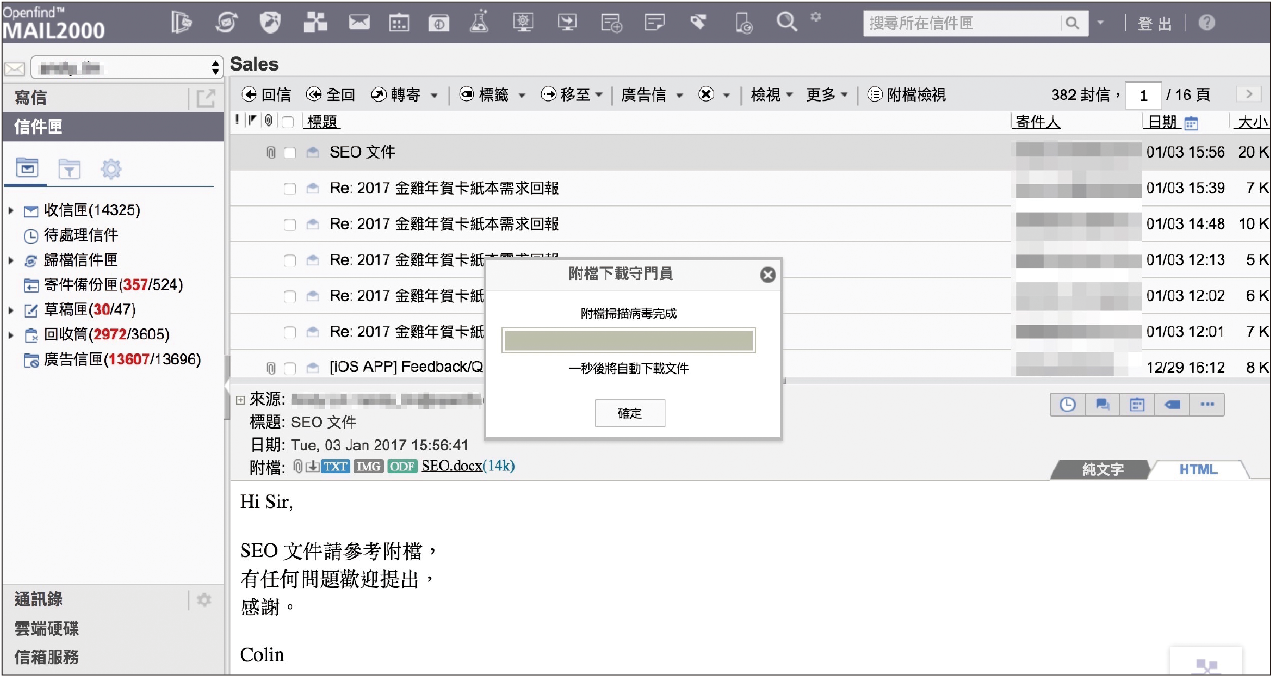The width and height of the screenshot is (1273, 679).
Task: Open the folder settings gear icon in sidebar
Action: coord(111,169)
